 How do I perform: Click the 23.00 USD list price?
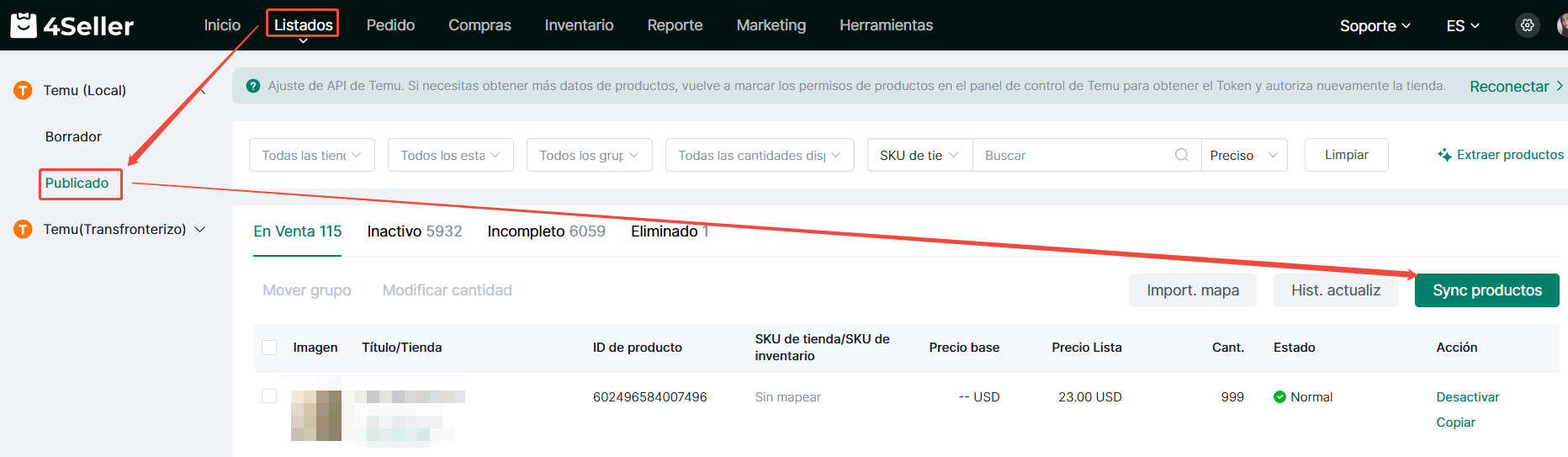[x=1089, y=397]
